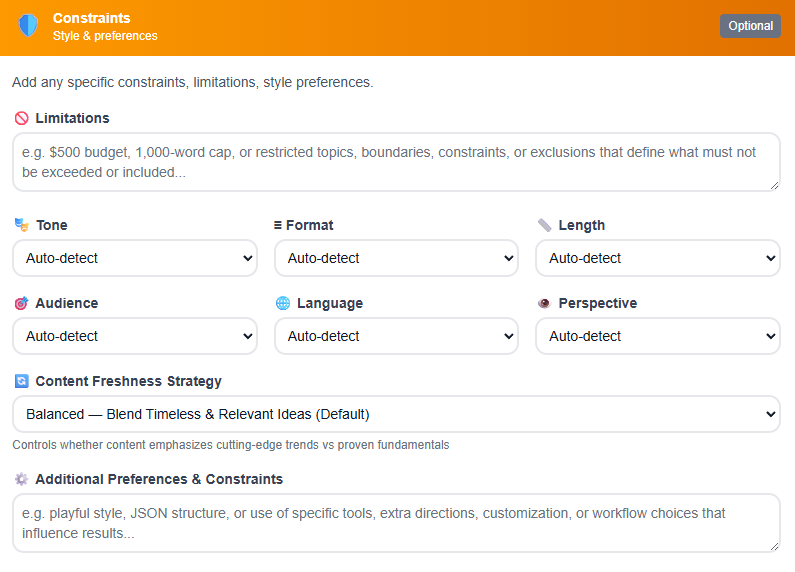Open the Language dropdown
The image size is (795, 572).
click(x=396, y=336)
